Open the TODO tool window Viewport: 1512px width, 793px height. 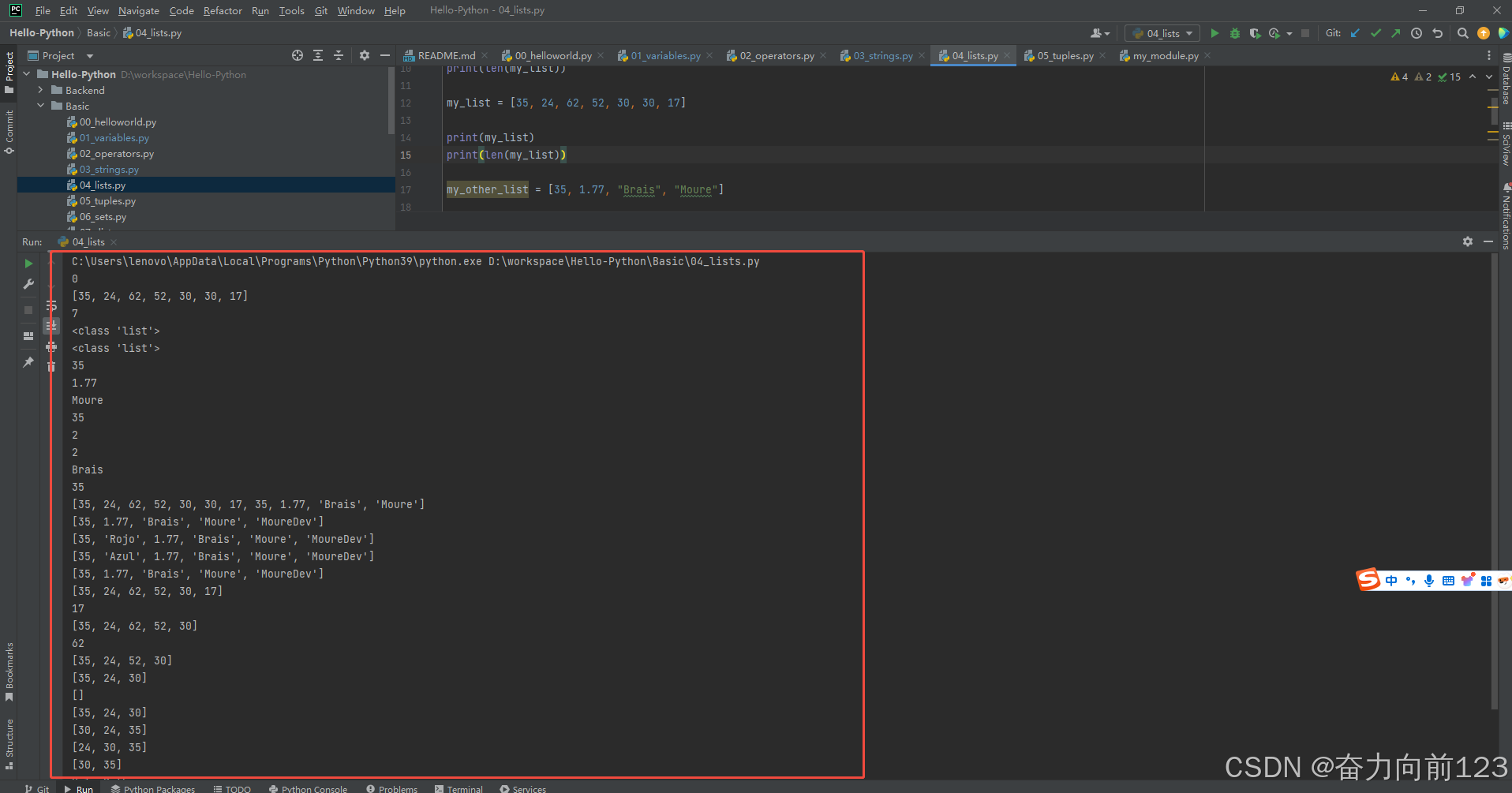click(232, 788)
